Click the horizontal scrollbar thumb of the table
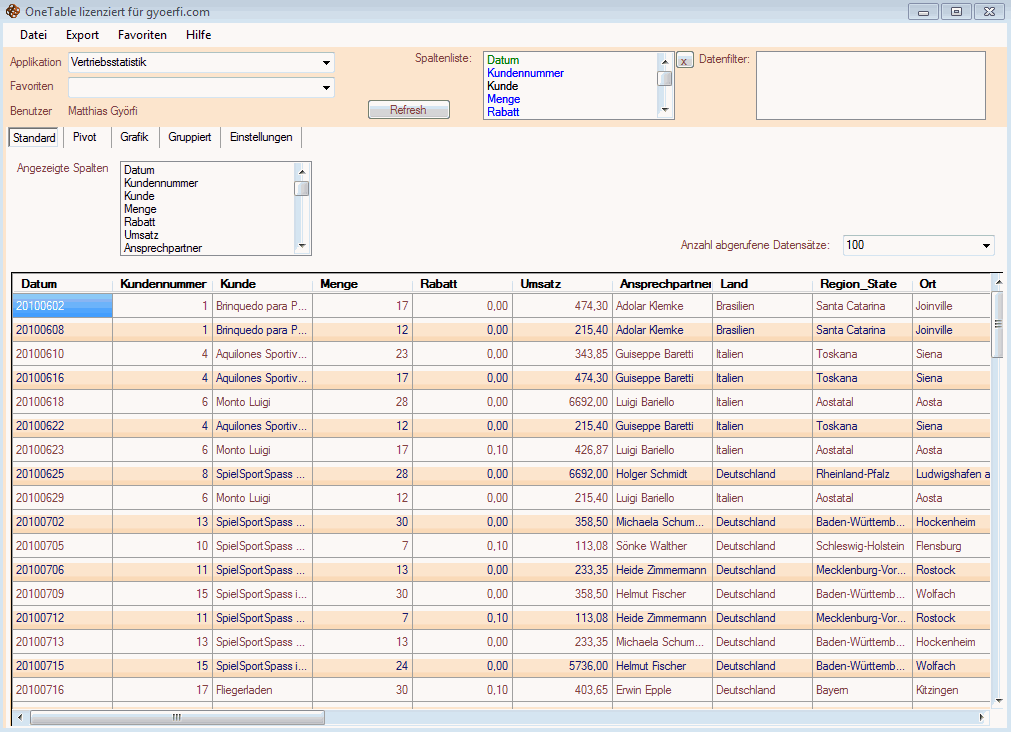 coord(176,717)
